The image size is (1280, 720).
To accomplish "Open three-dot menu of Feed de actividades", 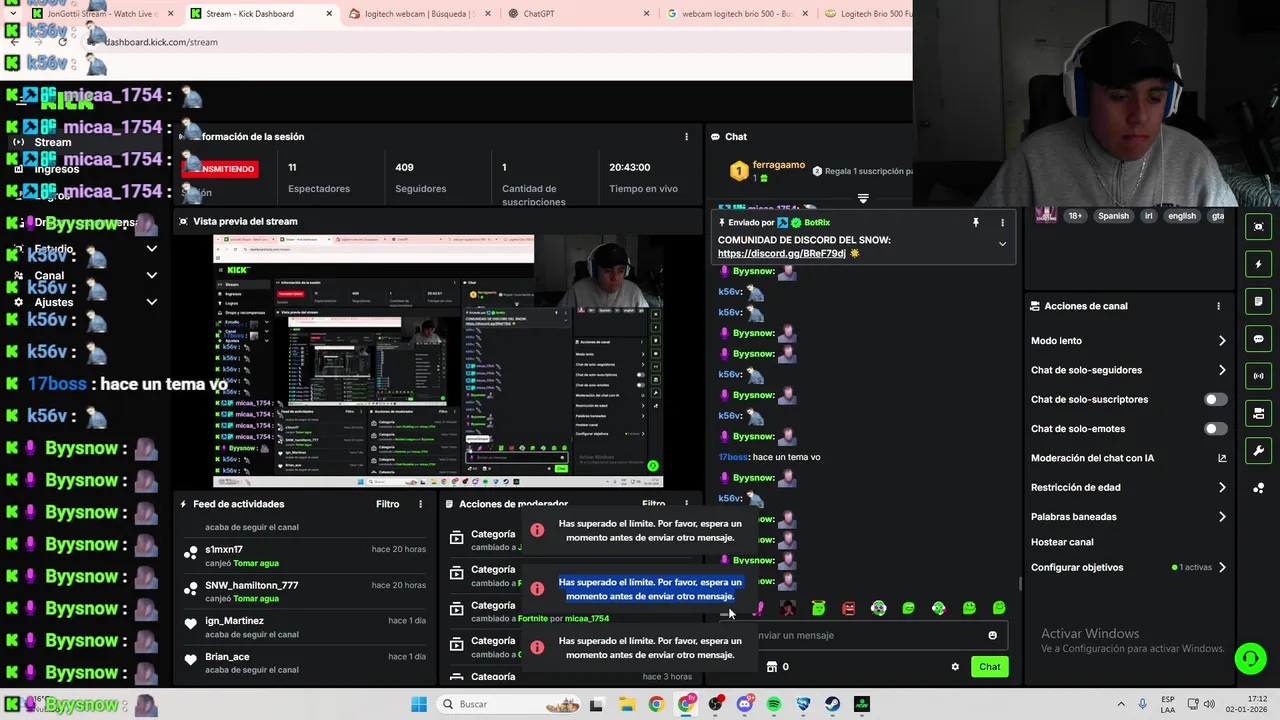I will click(420, 504).
